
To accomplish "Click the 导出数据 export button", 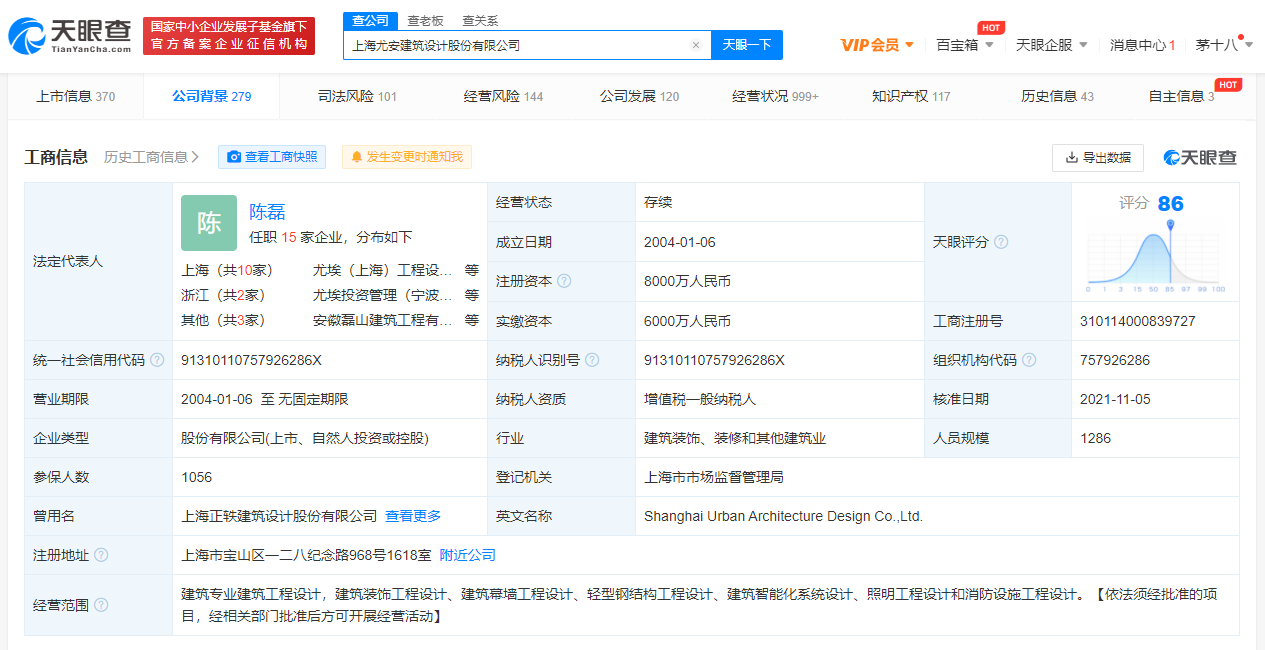I will (1097, 157).
